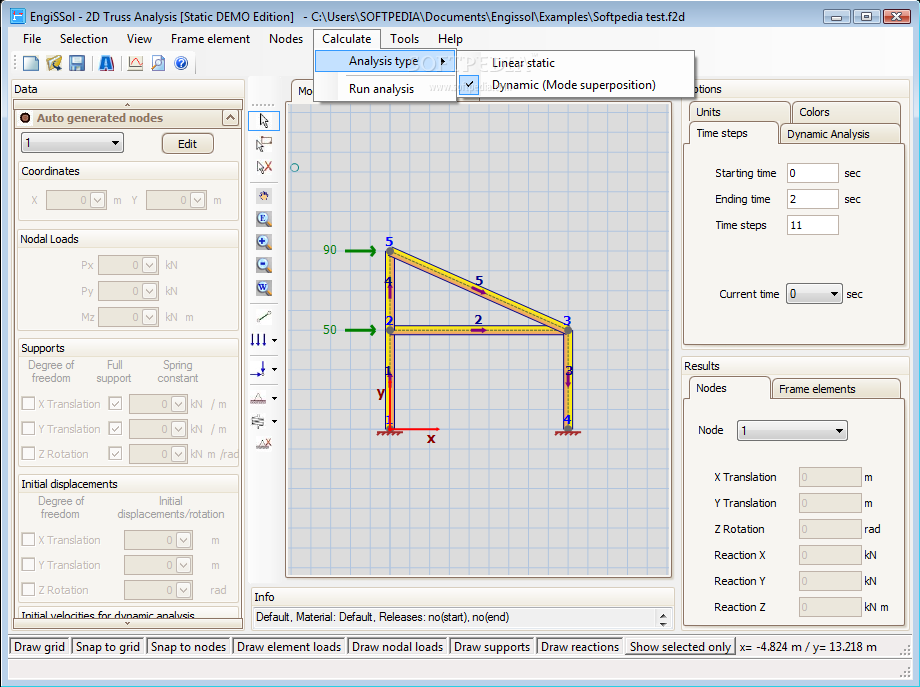Click the zoom in magnifier icon
The image size is (920, 687).
[264, 242]
